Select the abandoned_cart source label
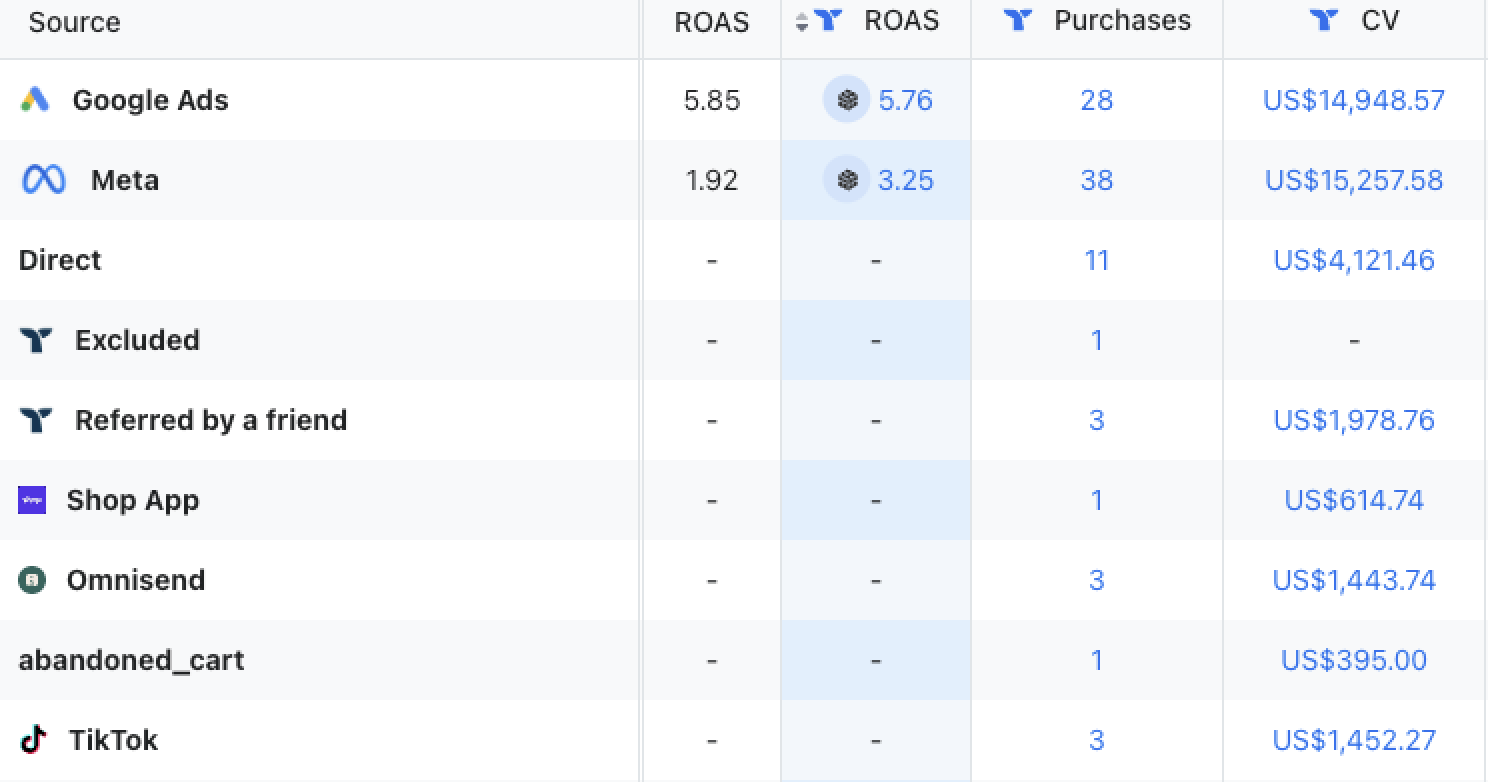This screenshot has height=782, width=1488. (x=131, y=660)
